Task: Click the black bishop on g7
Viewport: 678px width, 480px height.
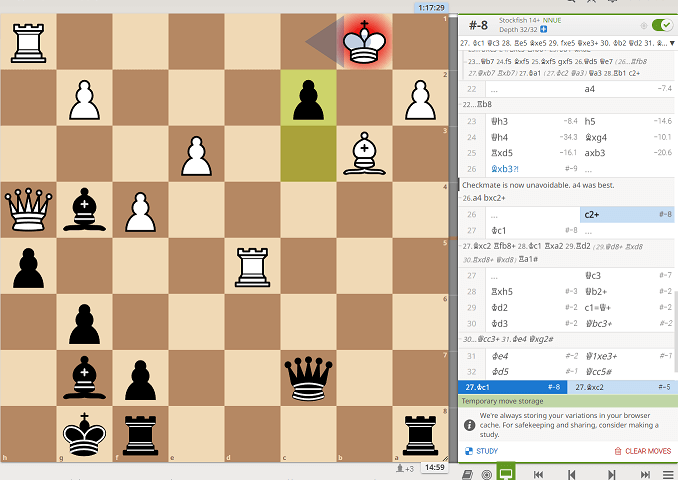Action: tap(84, 378)
